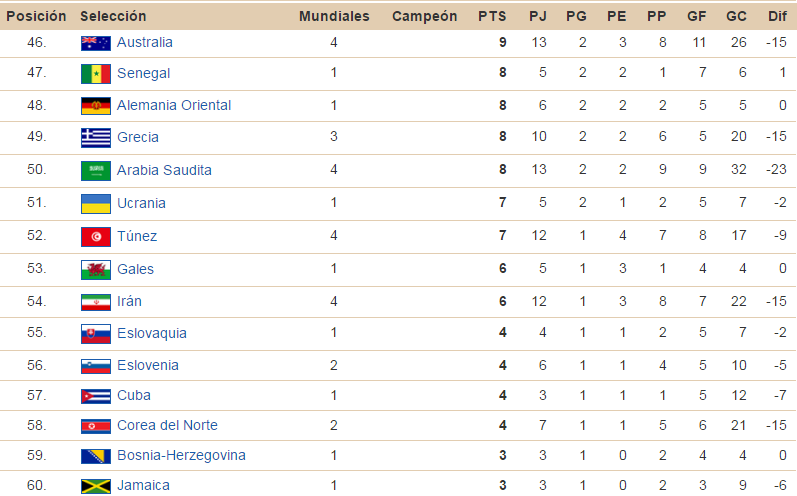Open the Eslovaquia team link
This screenshot has width=797, height=496.
click(x=151, y=333)
